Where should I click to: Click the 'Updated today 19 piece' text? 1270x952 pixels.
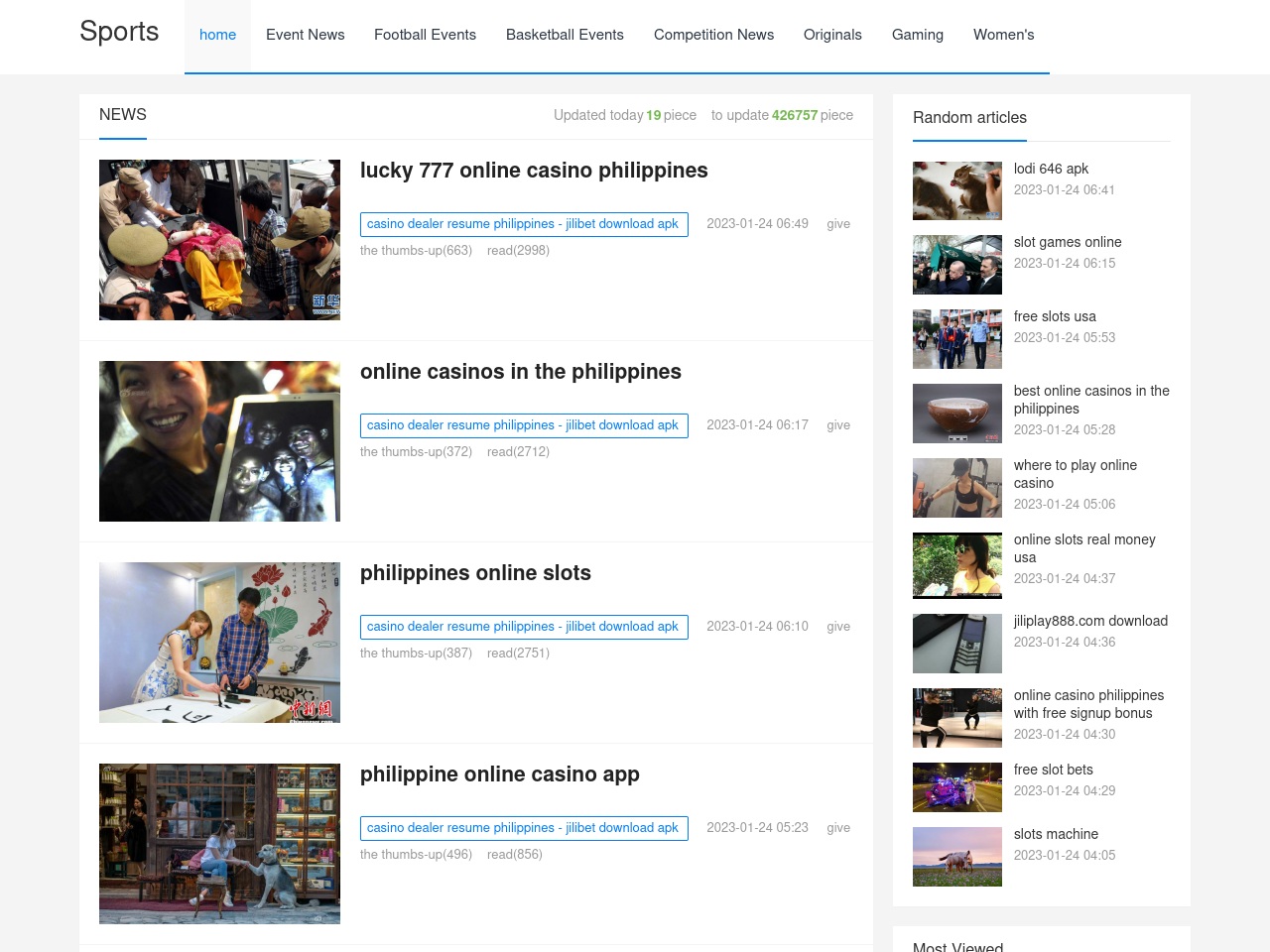pyautogui.click(x=625, y=115)
